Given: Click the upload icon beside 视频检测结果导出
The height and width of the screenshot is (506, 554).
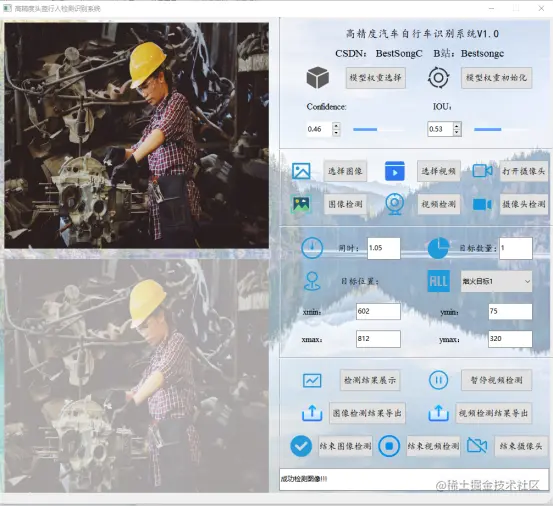Looking at the screenshot, I should coord(438,413).
